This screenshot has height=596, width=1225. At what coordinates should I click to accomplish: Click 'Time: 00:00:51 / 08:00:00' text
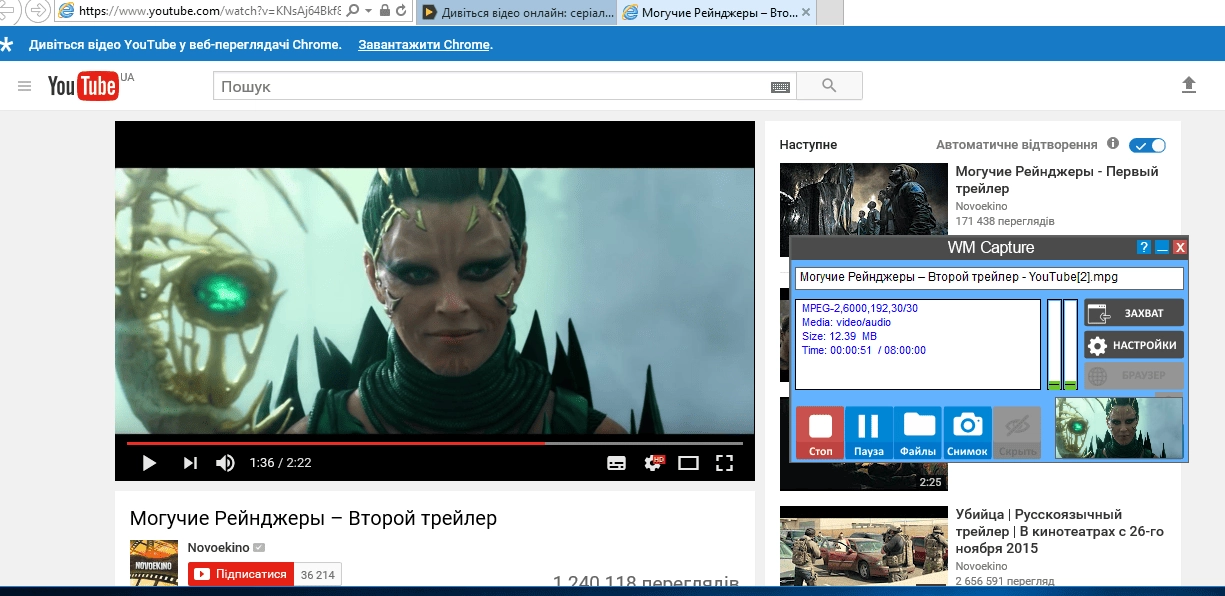click(x=864, y=351)
